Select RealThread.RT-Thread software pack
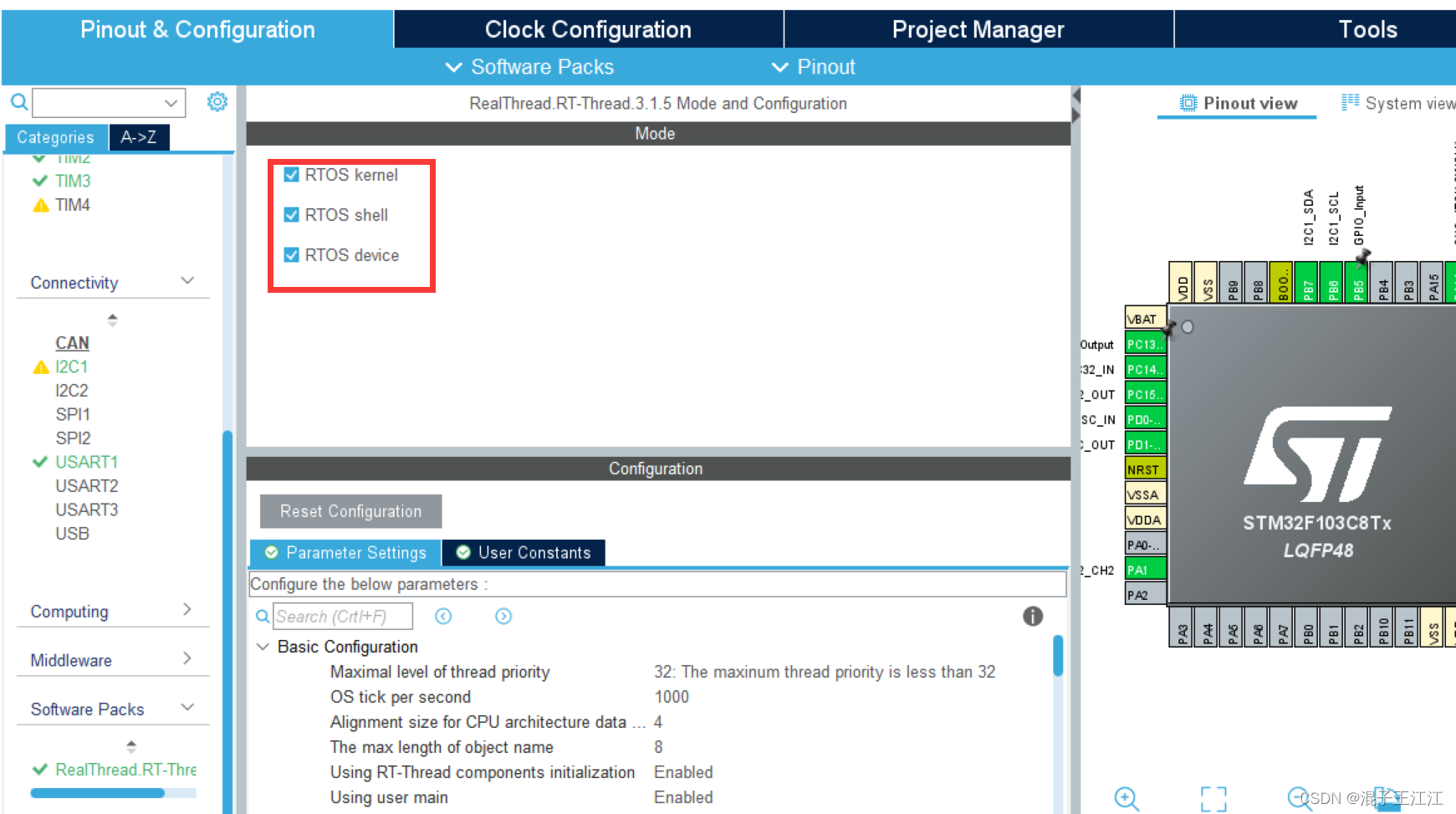This screenshot has width=1456, height=814. (126, 770)
